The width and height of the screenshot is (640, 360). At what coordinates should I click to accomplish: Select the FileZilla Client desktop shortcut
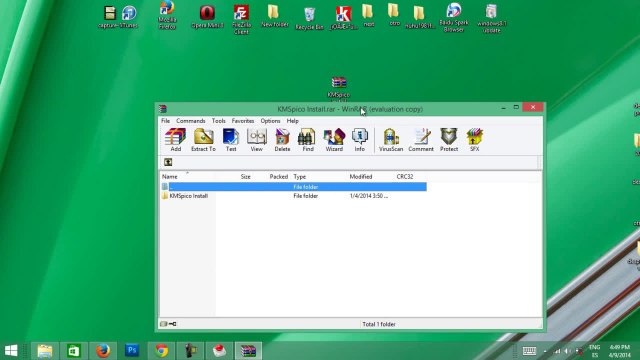tap(241, 19)
